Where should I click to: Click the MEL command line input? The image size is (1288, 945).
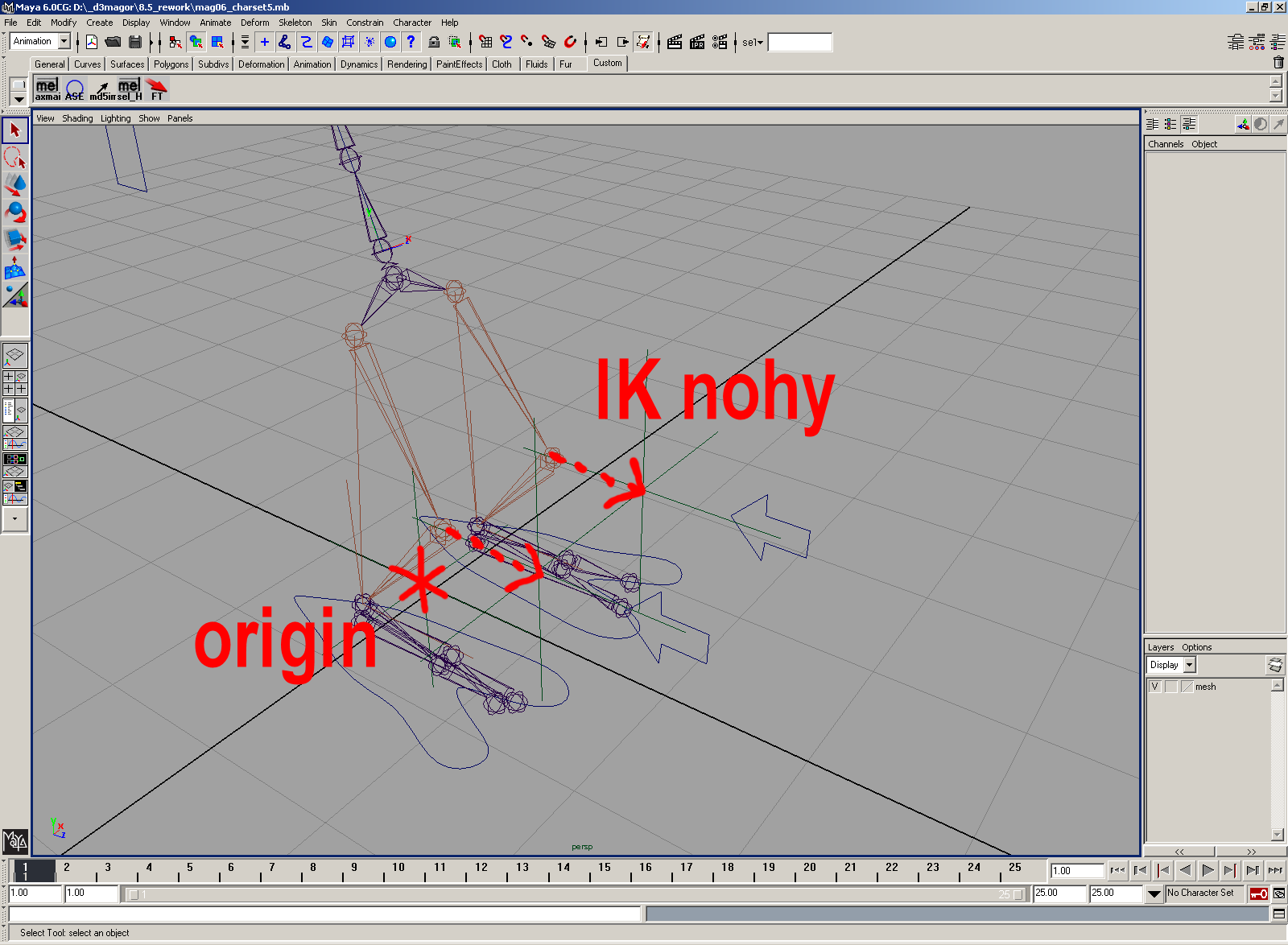click(324, 914)
